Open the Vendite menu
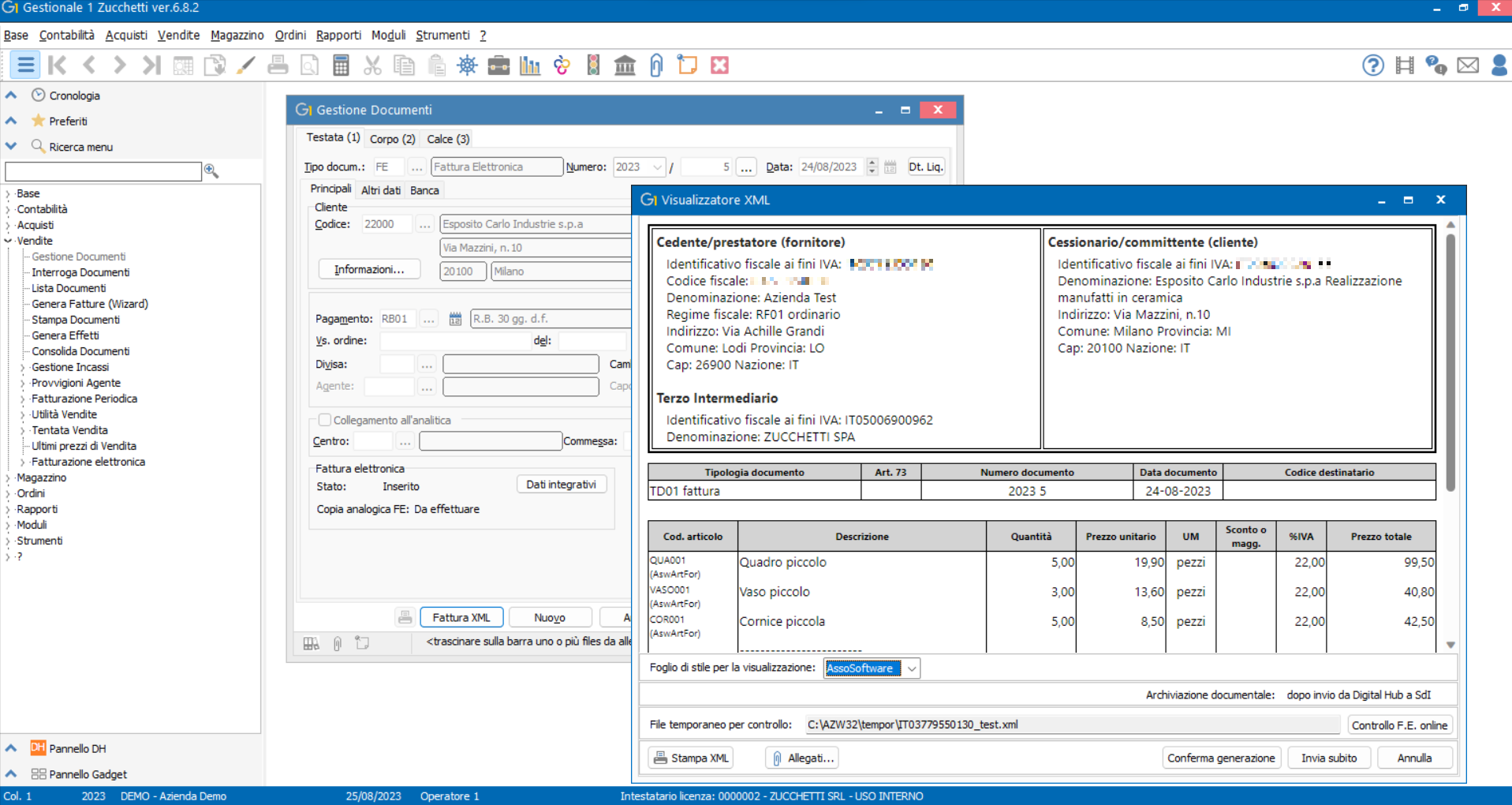Viewport: 1512px width, 805px height. 178,35
